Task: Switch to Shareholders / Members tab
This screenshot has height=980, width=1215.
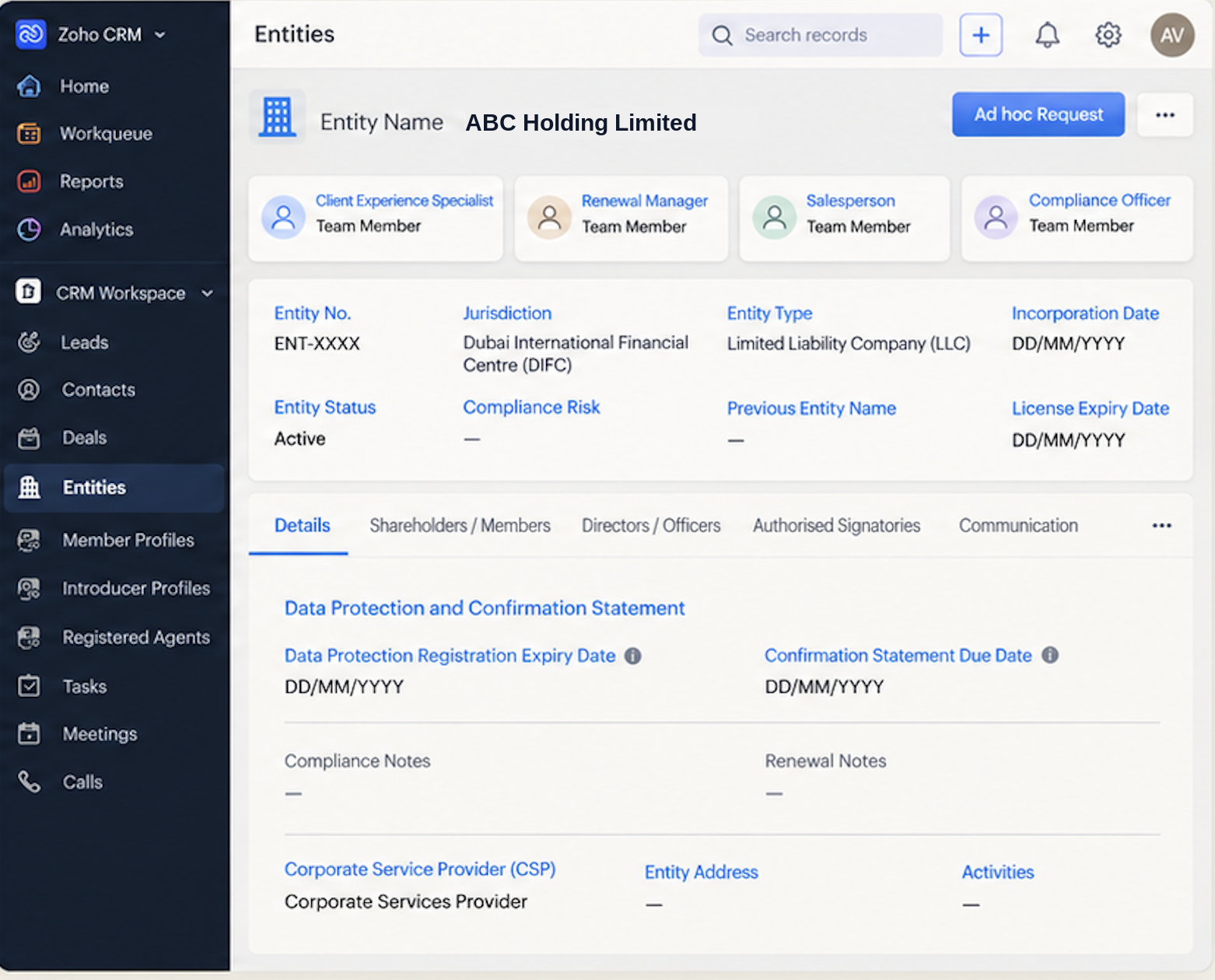Action: click(x=460, y=526)
